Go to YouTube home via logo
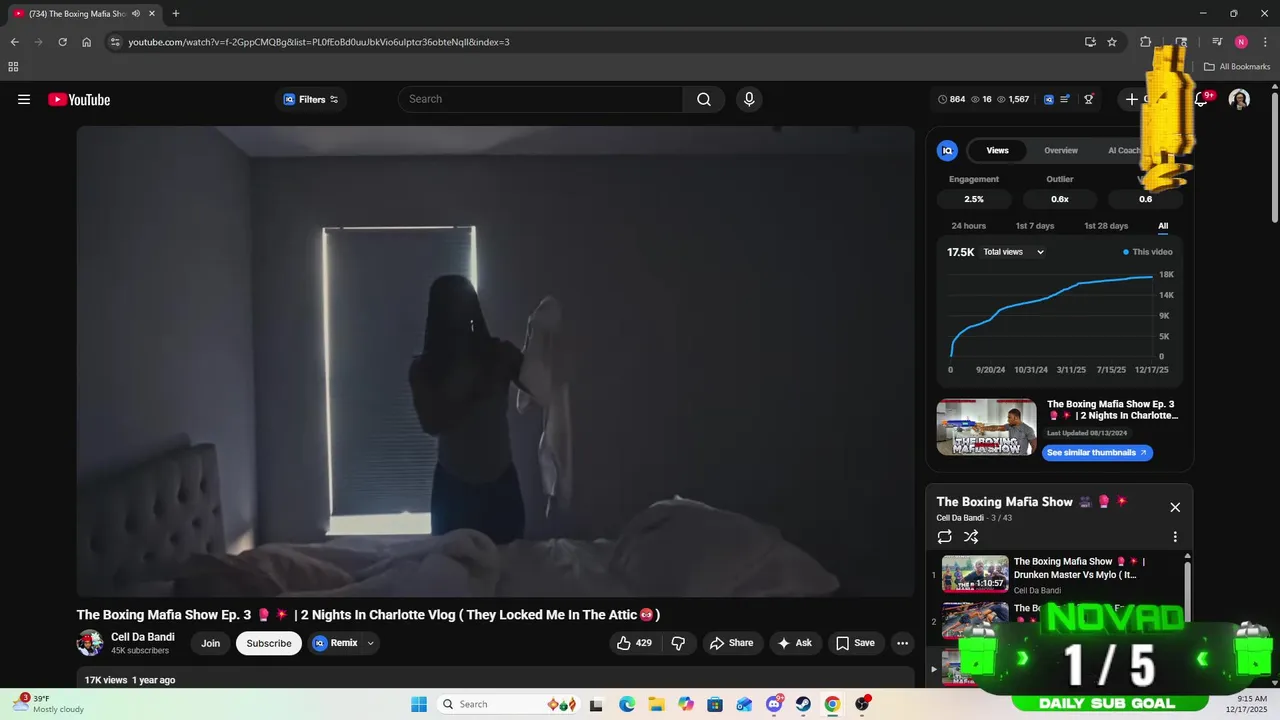This screenshot has width=1280, height=720. 79,99
